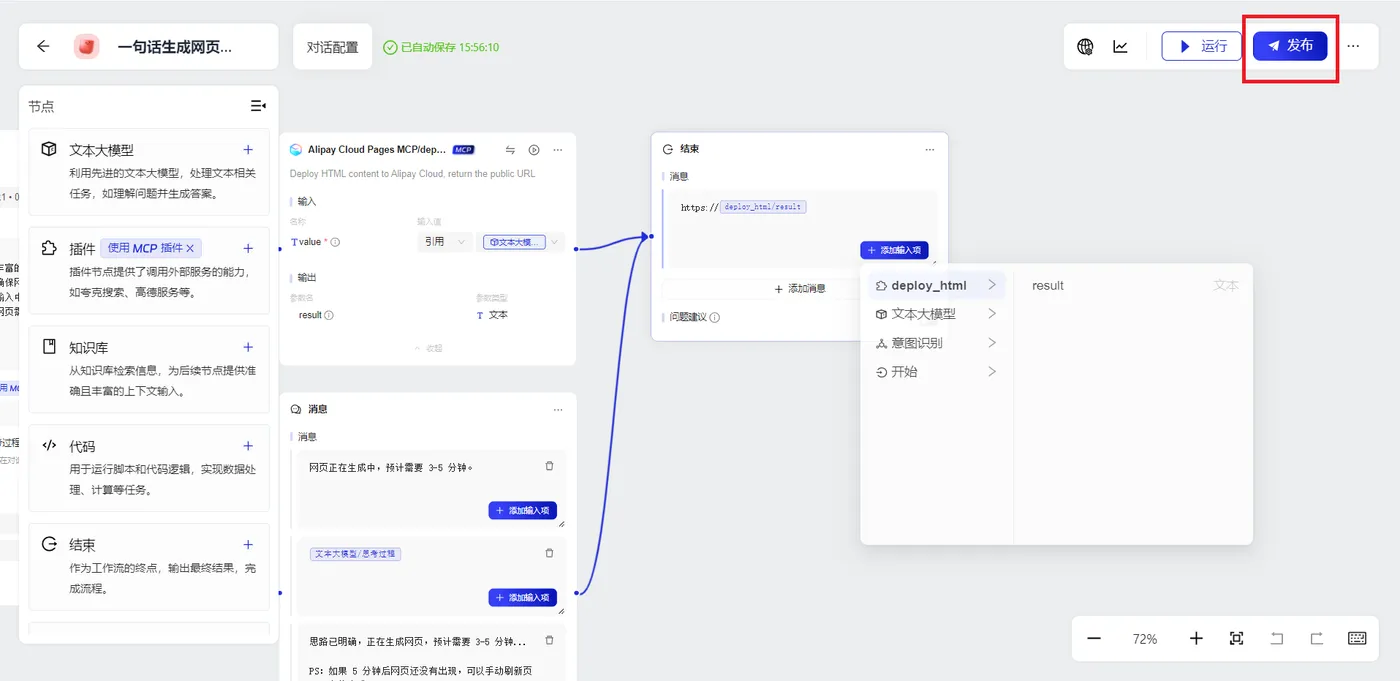
Task: Click the redo arrow in bottom toolbar
Action: coord(1317,638)
